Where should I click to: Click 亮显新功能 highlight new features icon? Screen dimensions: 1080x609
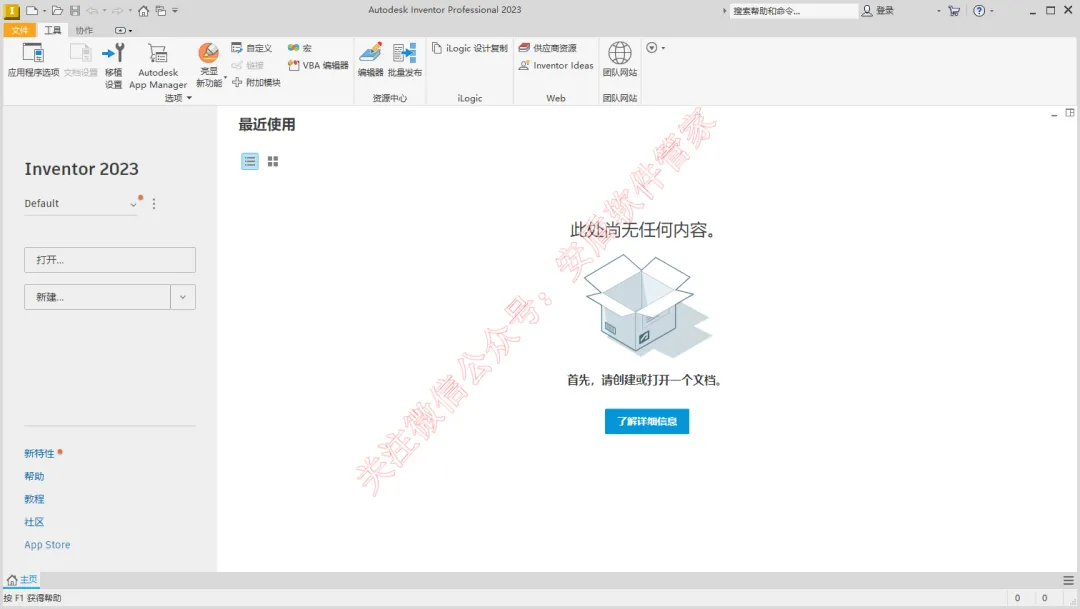[209, 65]
